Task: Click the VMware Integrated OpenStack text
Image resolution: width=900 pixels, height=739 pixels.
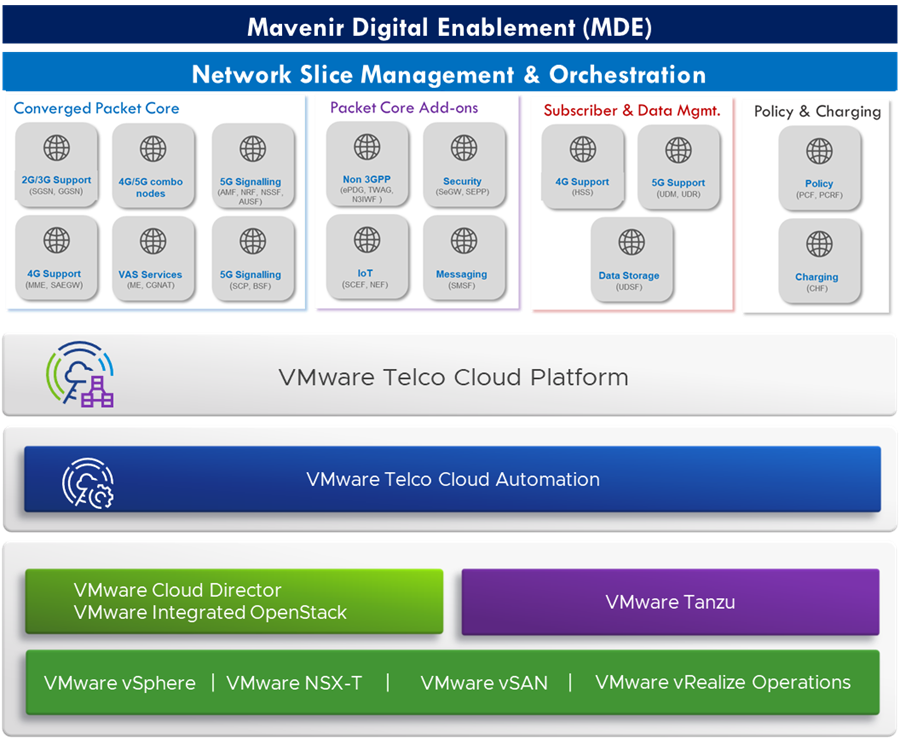Action: click(x=210, y=613)
